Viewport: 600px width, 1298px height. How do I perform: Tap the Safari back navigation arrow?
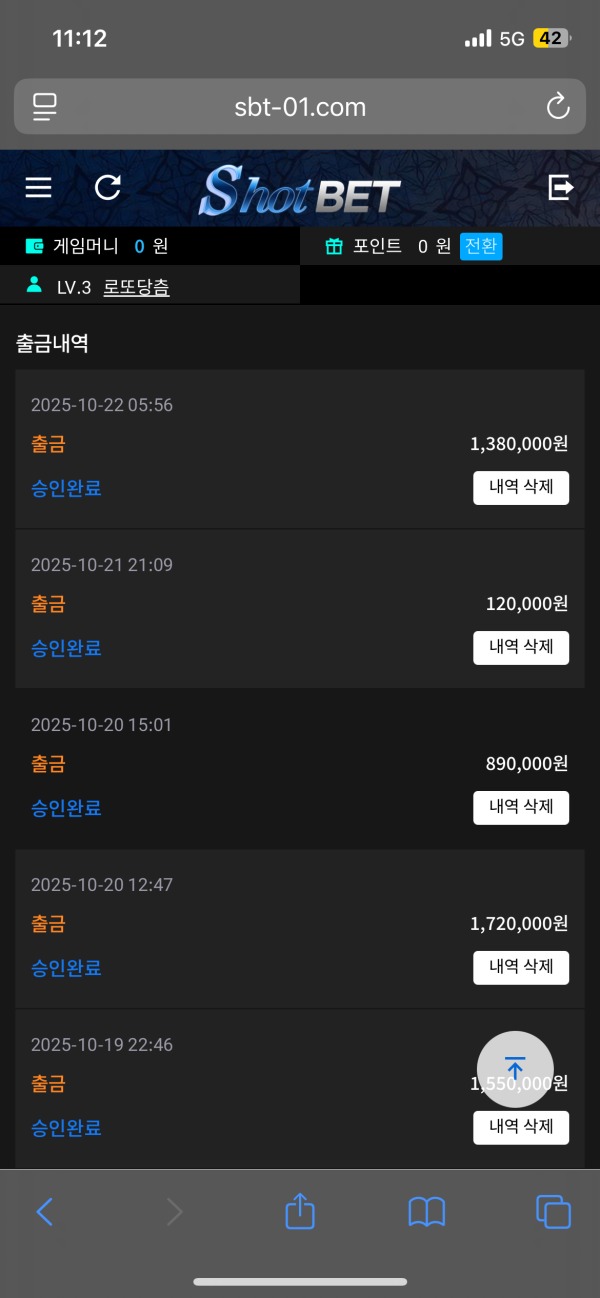[44, 1211]
